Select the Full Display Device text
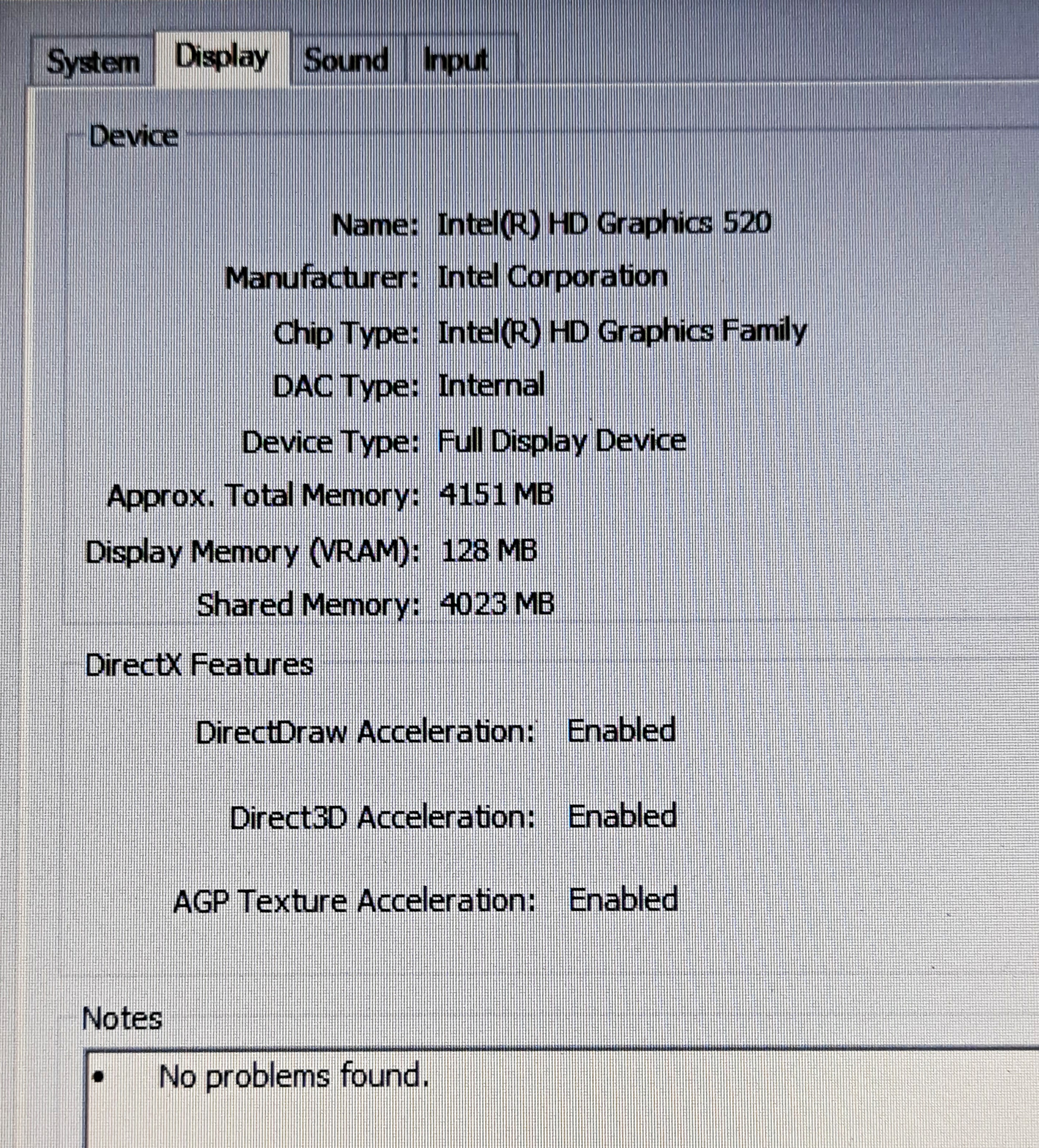 pyautogui.click(x=561, y=441)
